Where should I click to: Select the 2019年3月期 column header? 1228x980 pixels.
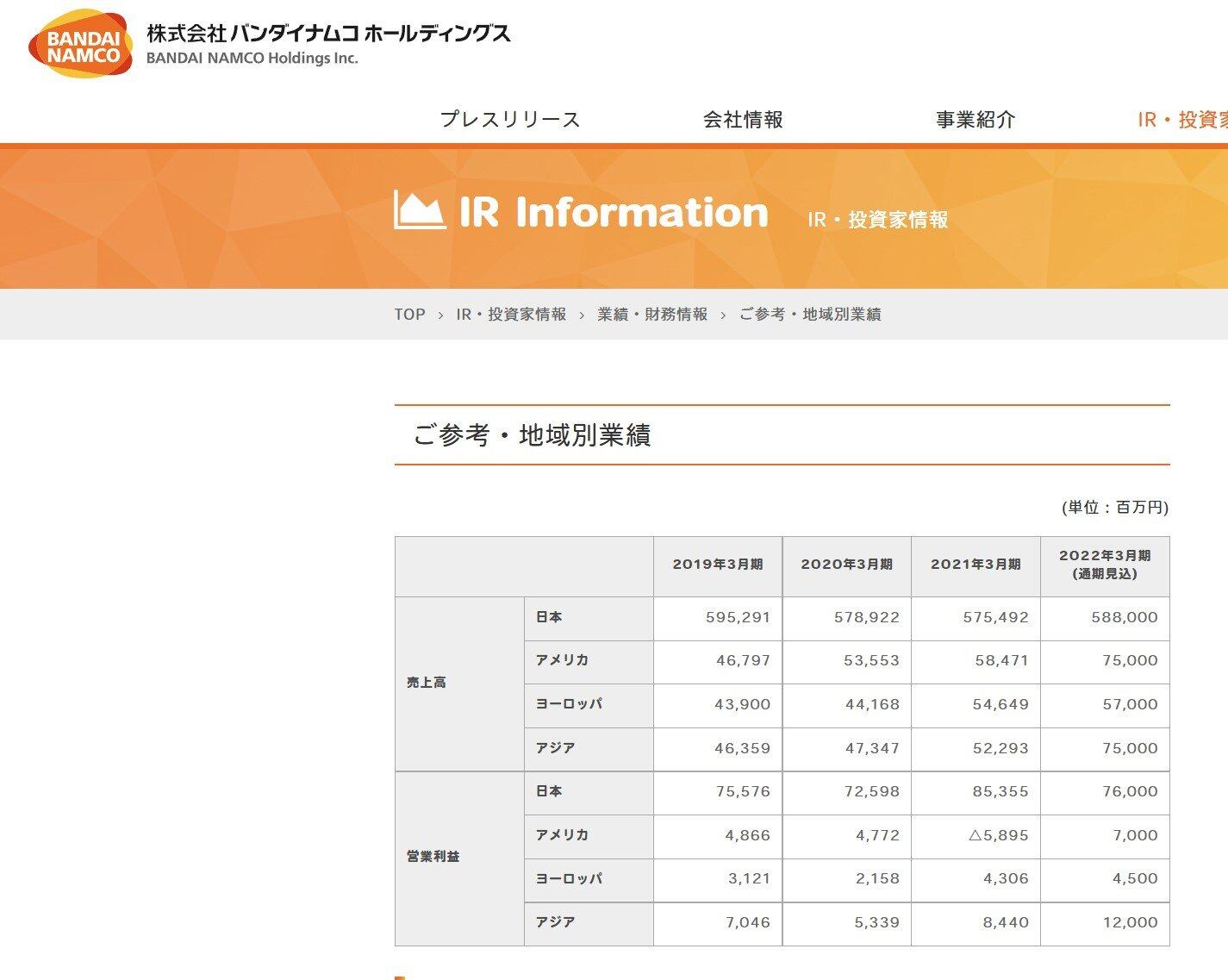click(718, 565)
